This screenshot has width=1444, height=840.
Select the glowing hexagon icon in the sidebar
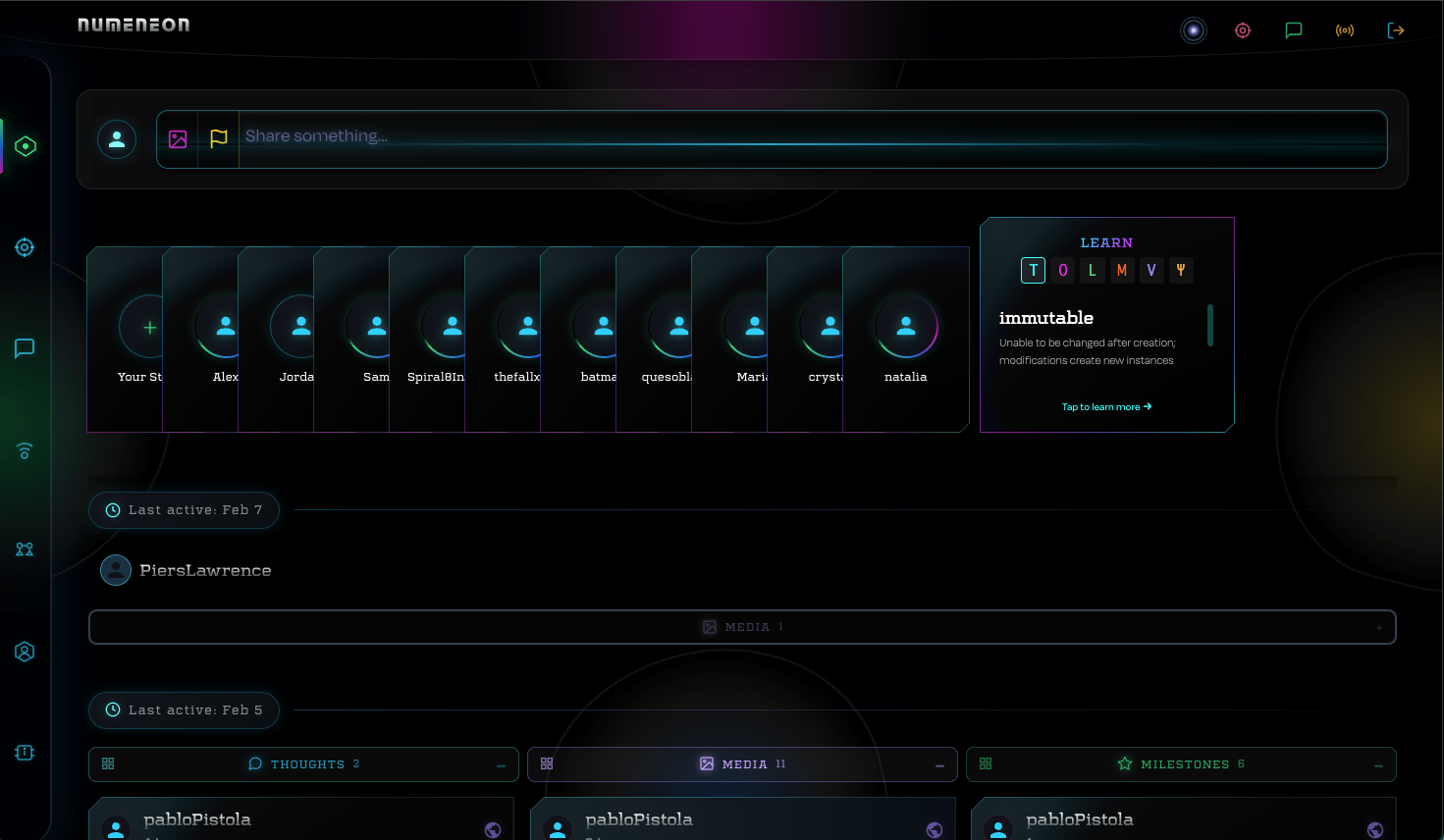coord(25,145)
